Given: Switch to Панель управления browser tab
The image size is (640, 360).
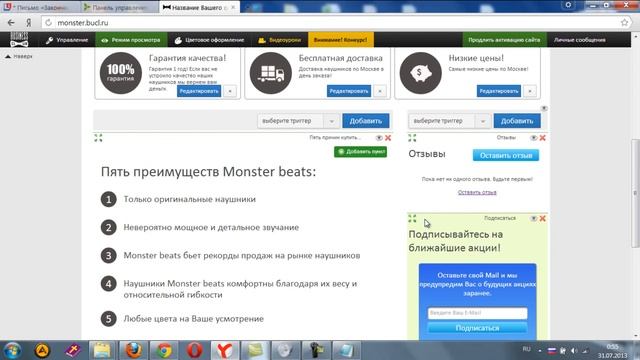Looking at the screenshot, I should (119, 7).
